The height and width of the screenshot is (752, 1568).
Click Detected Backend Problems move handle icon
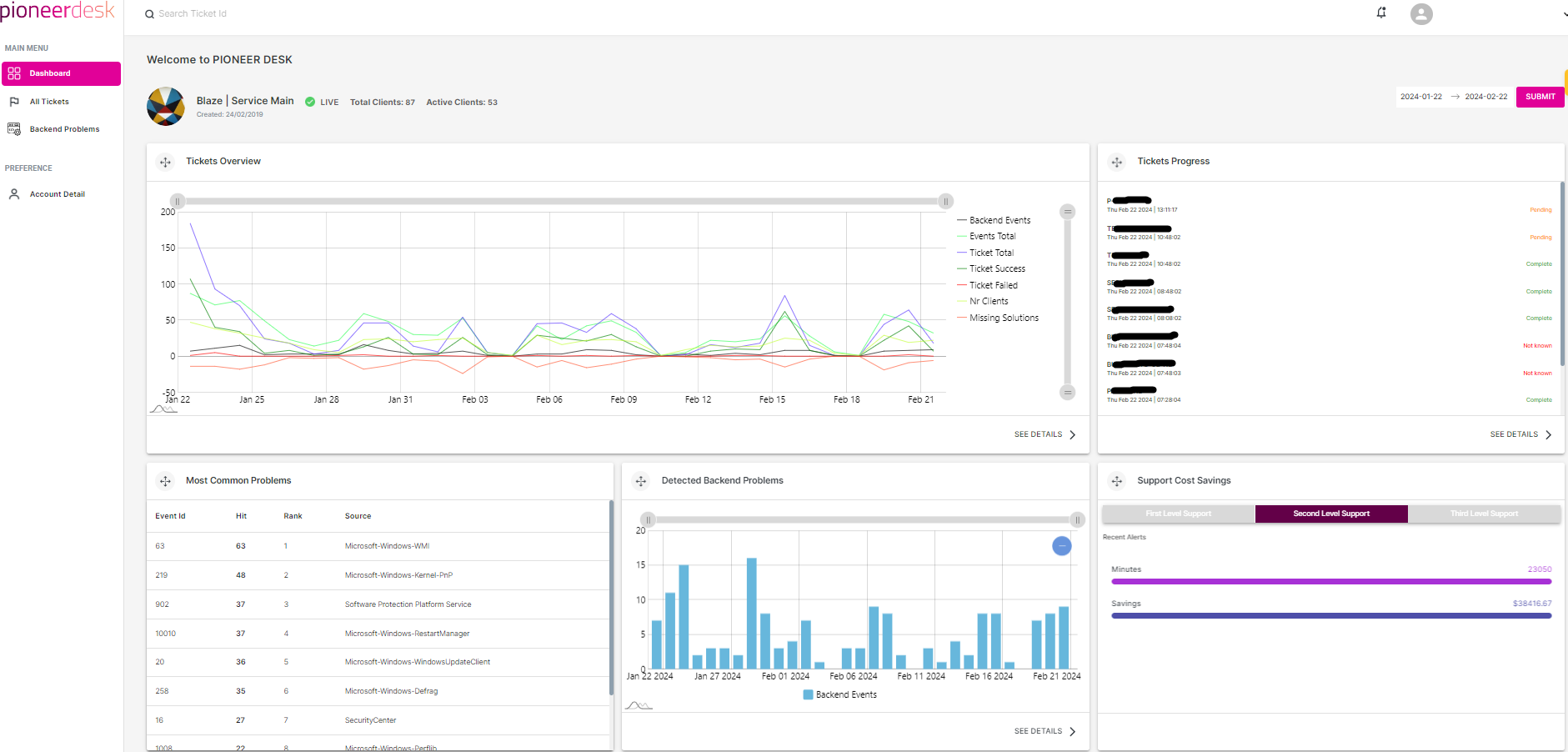tap(641, 481)
